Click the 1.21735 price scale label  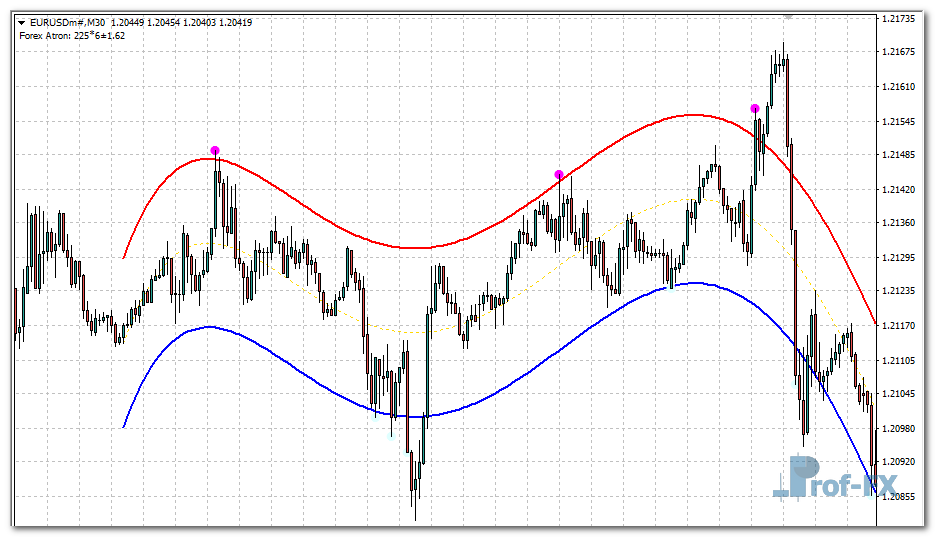[x=901, y=19]
